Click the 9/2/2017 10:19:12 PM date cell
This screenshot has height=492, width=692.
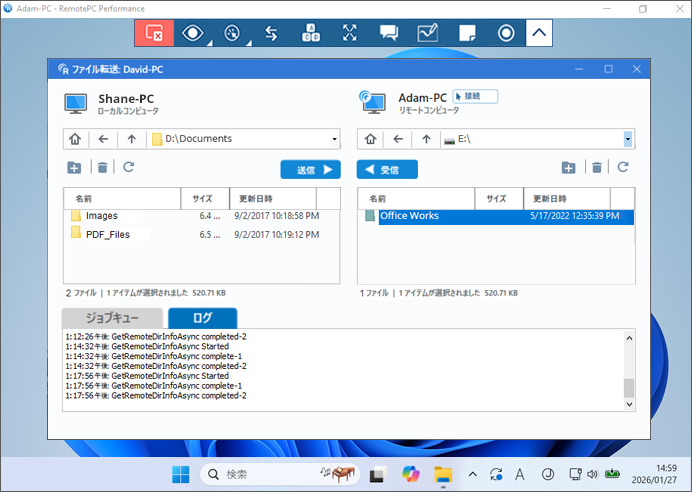pyautogui.click(x=277, y=235)
